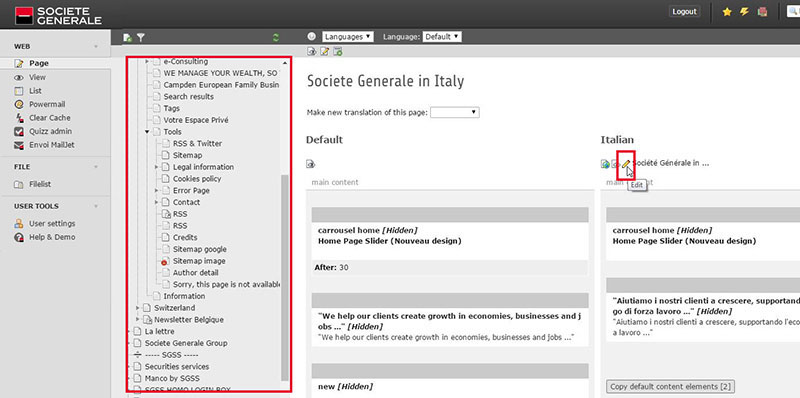Click the view icon under Default heading
This screenshot has width=800, height=398.
tap(311, 164)
